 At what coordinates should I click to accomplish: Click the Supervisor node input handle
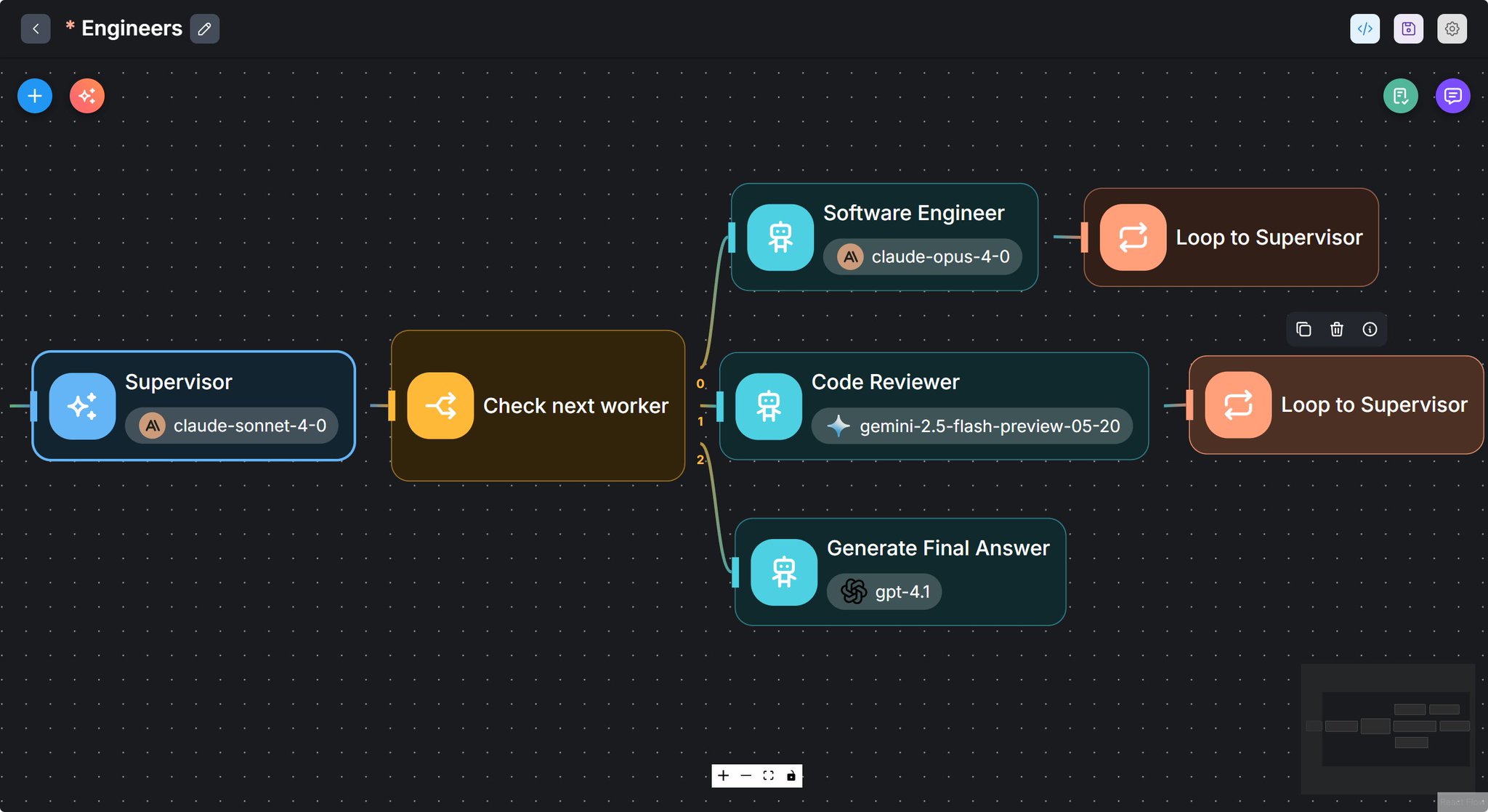point(33,406)
